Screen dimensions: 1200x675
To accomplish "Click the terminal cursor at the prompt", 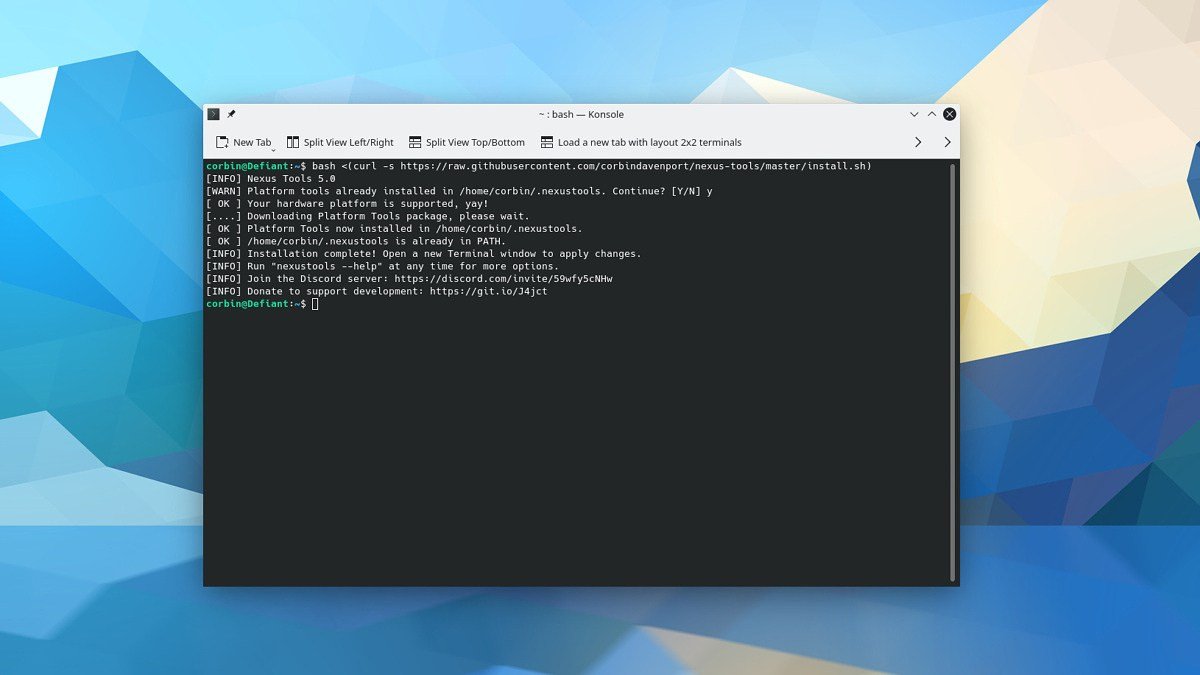I will pos(314,304).
